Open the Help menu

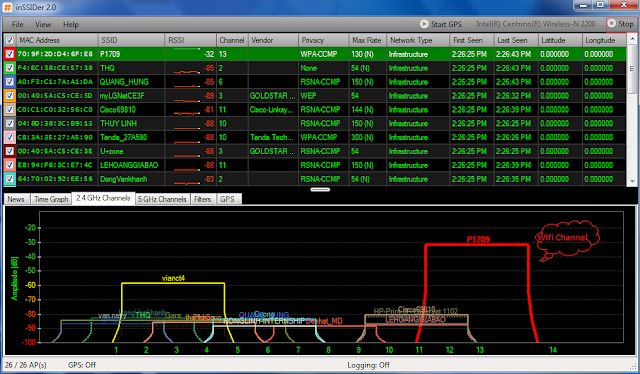pyautogui.click(x=71, y=24)
